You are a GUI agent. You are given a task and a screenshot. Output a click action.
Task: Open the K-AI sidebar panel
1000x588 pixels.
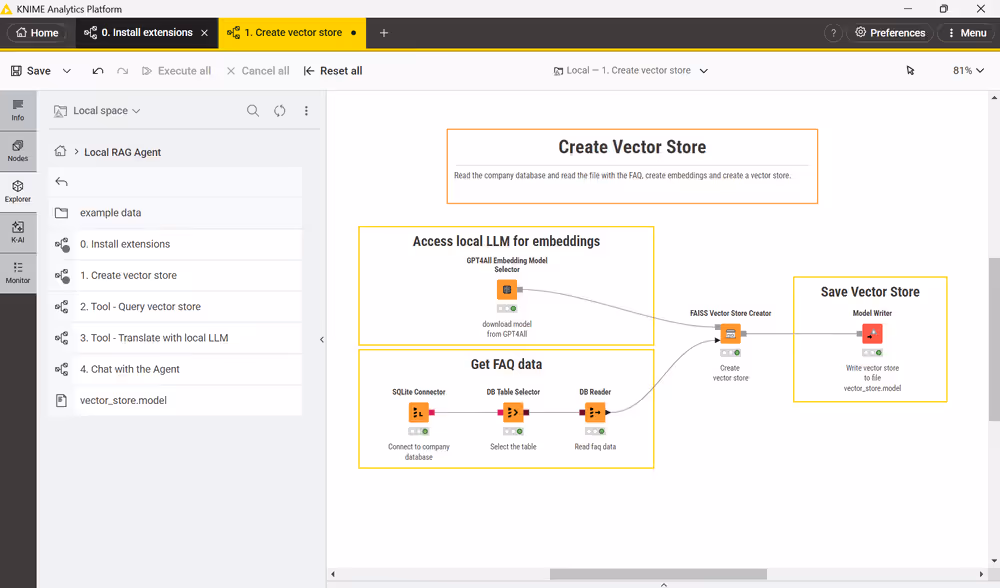(x=18, y=232)
